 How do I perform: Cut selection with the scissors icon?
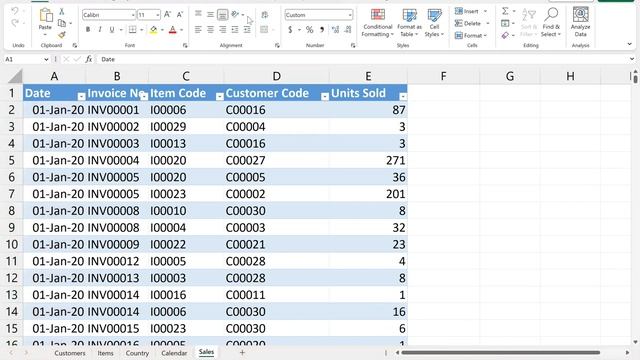pos(62,11)
